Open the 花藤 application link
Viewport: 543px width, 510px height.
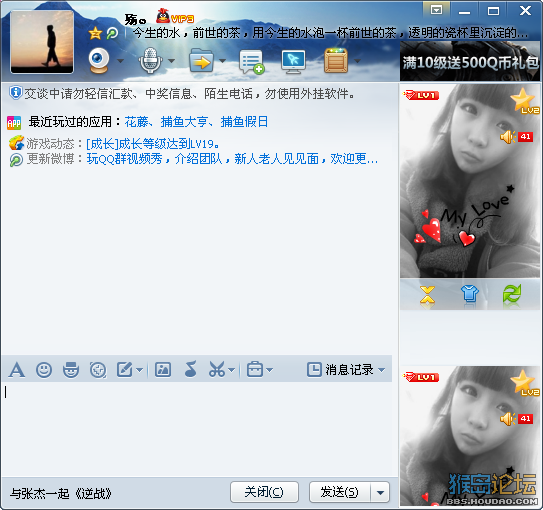point(136,122)
